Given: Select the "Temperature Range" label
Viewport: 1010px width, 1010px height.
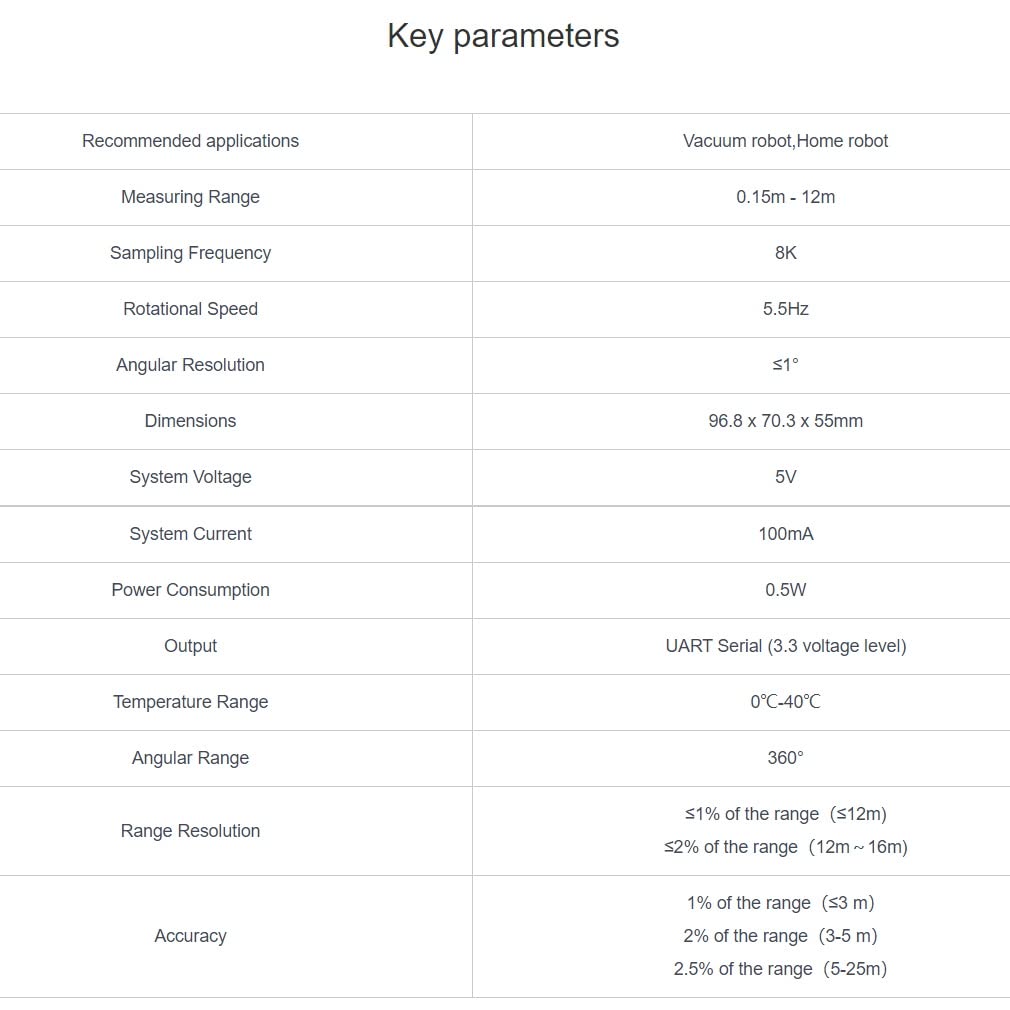Looking at the screenshot, I should click(x=190, y=702).
